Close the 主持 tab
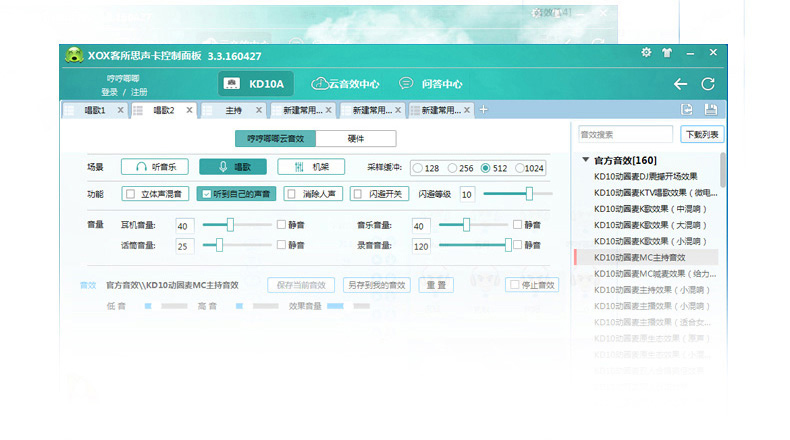 (x=259, y=110)
